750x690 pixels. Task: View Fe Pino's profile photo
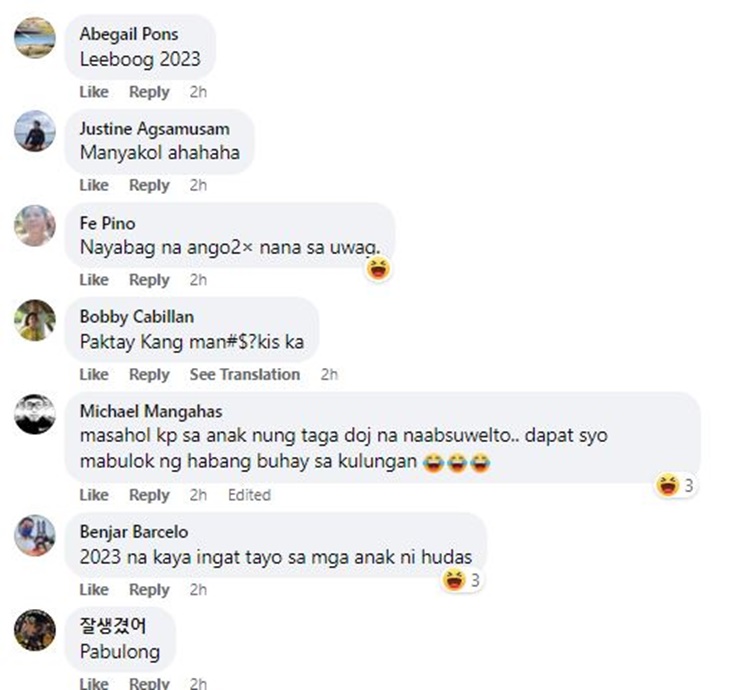tap(35, 226)
